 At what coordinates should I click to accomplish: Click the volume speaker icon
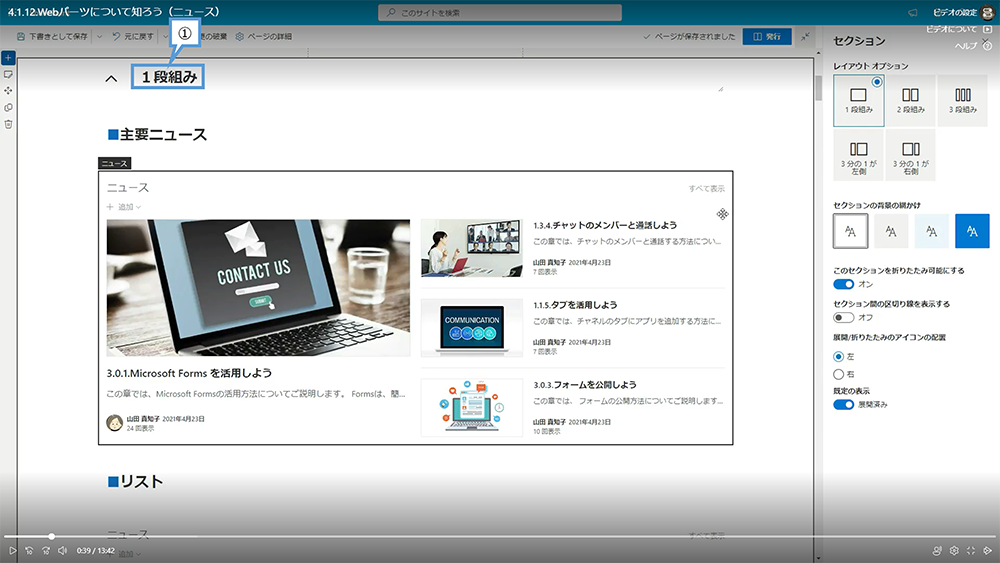tap(62, 550)
